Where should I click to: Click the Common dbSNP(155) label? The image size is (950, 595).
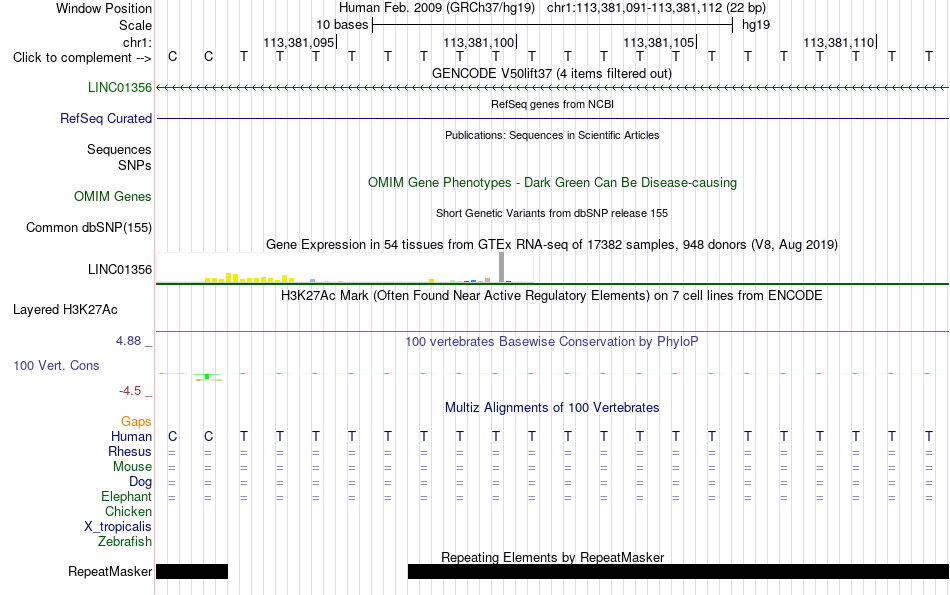click(89, 228)
